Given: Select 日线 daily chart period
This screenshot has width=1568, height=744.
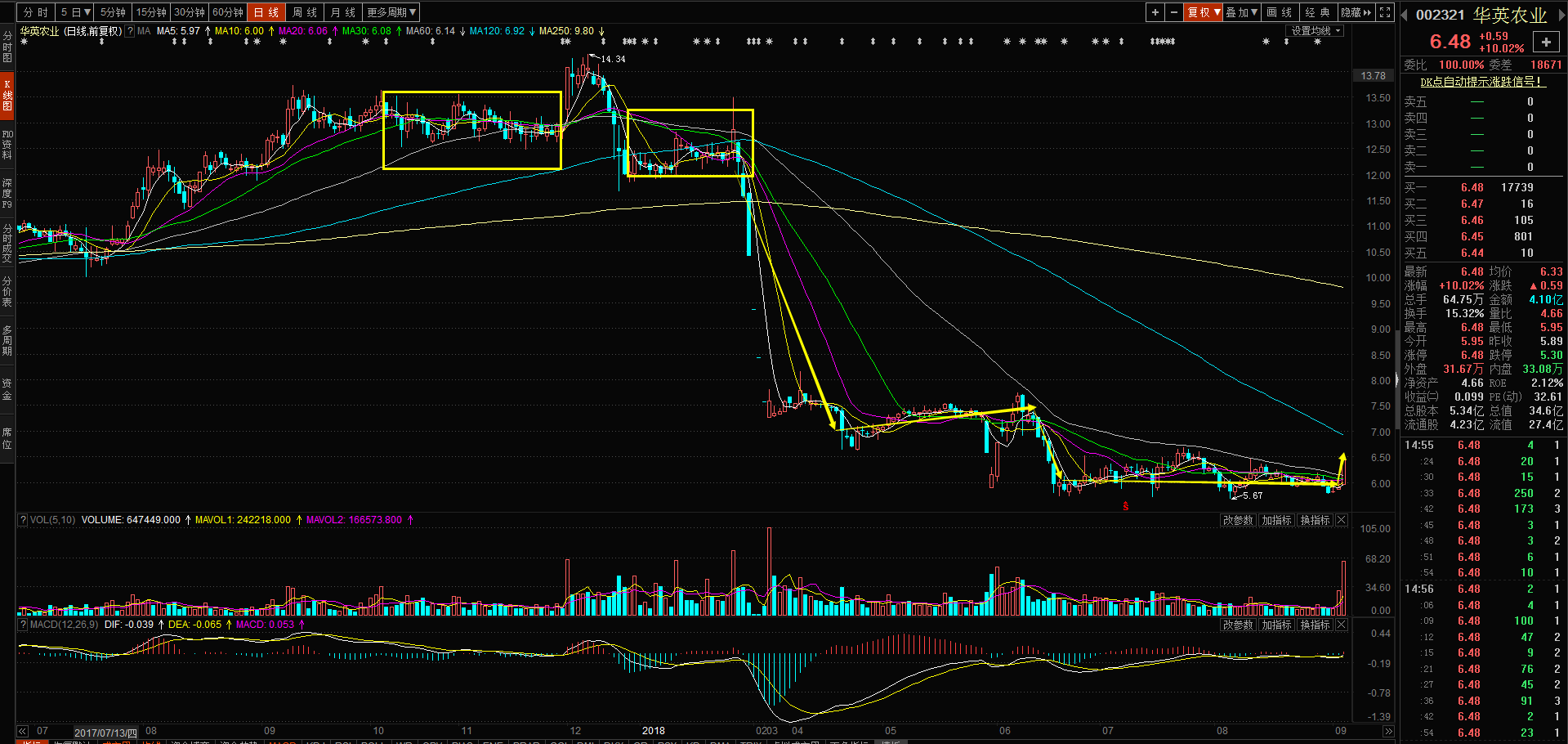Looking at the screenshot, I should click(x=266, y=12).
